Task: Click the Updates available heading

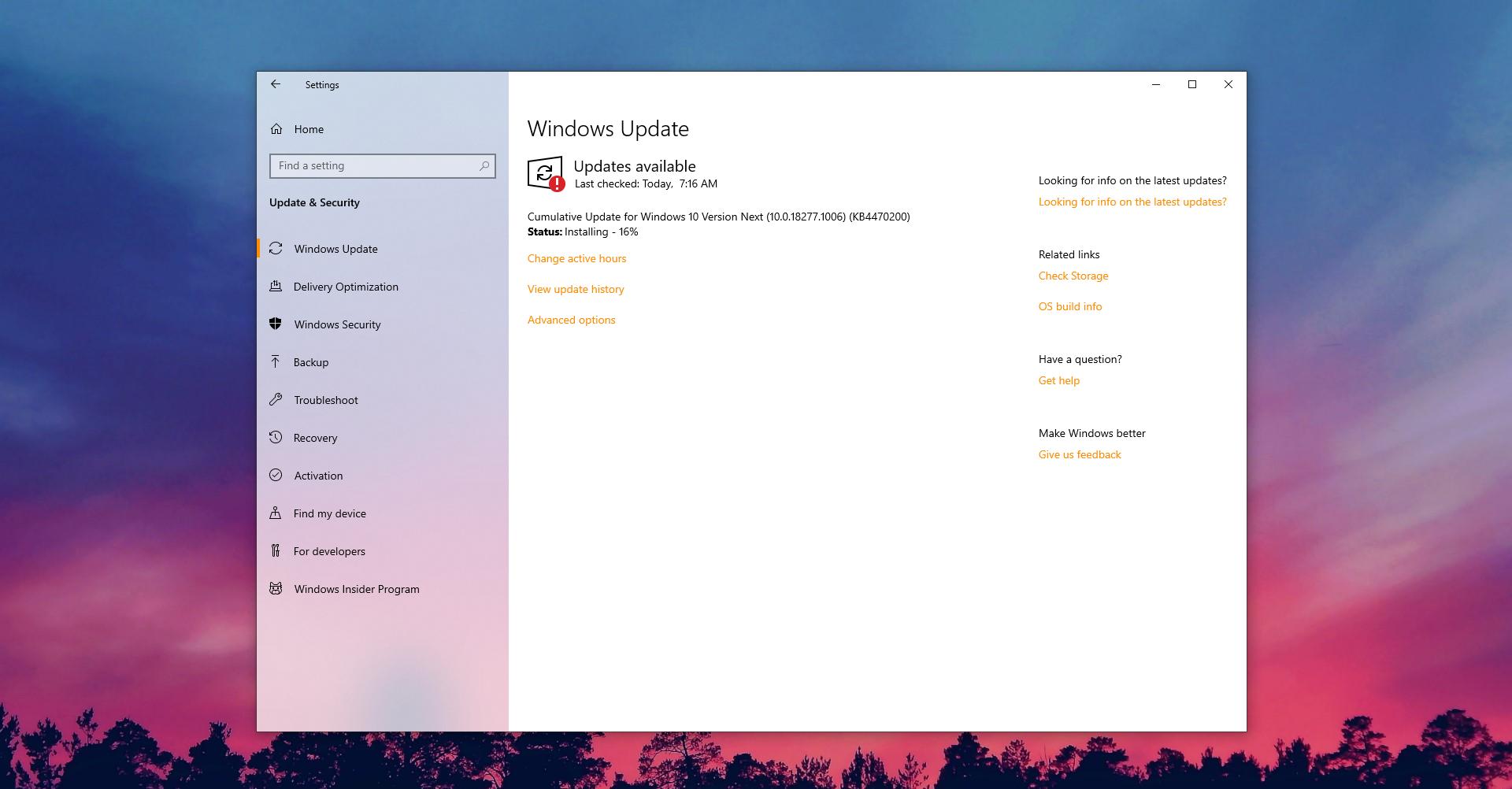Action: 635,166
